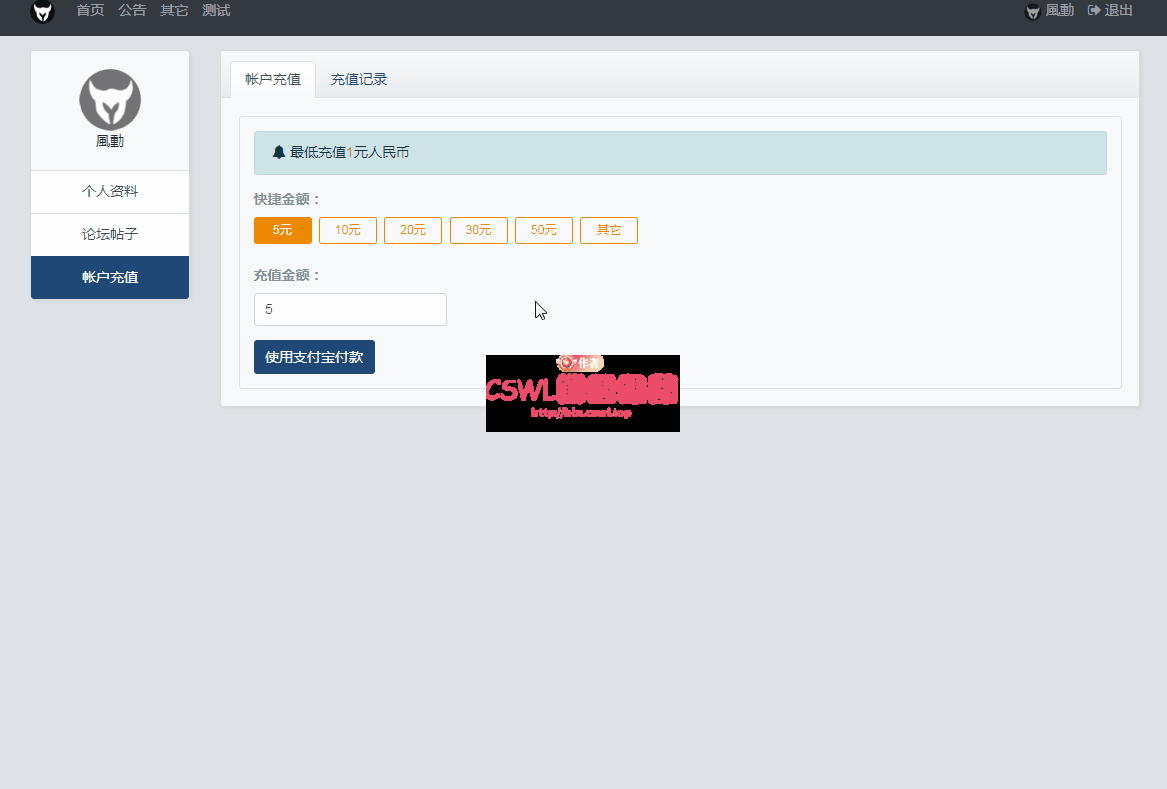
Task: Log out using the 退出 link
Action: [1110, 10]
